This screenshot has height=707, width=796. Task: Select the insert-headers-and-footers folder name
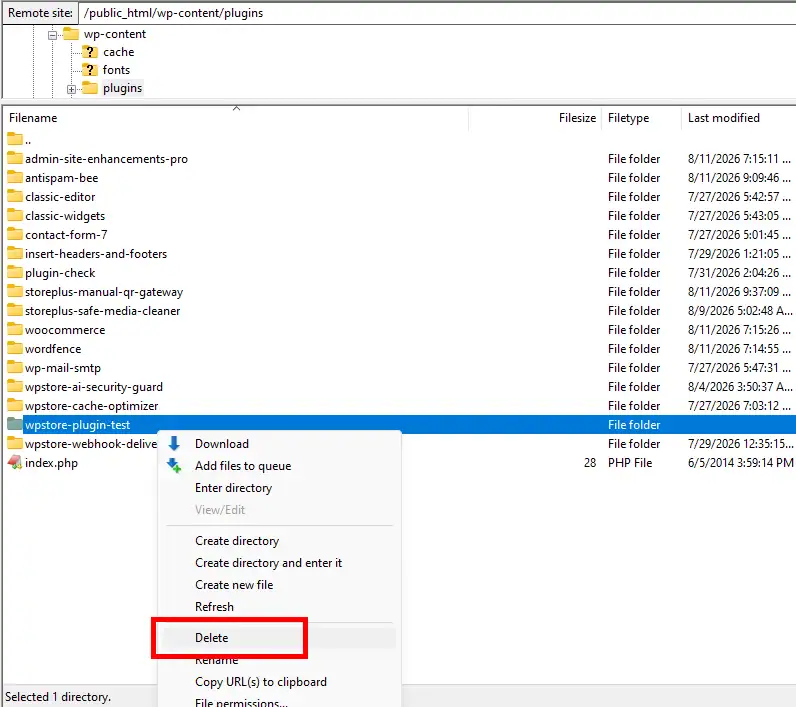tap(96, 253)
